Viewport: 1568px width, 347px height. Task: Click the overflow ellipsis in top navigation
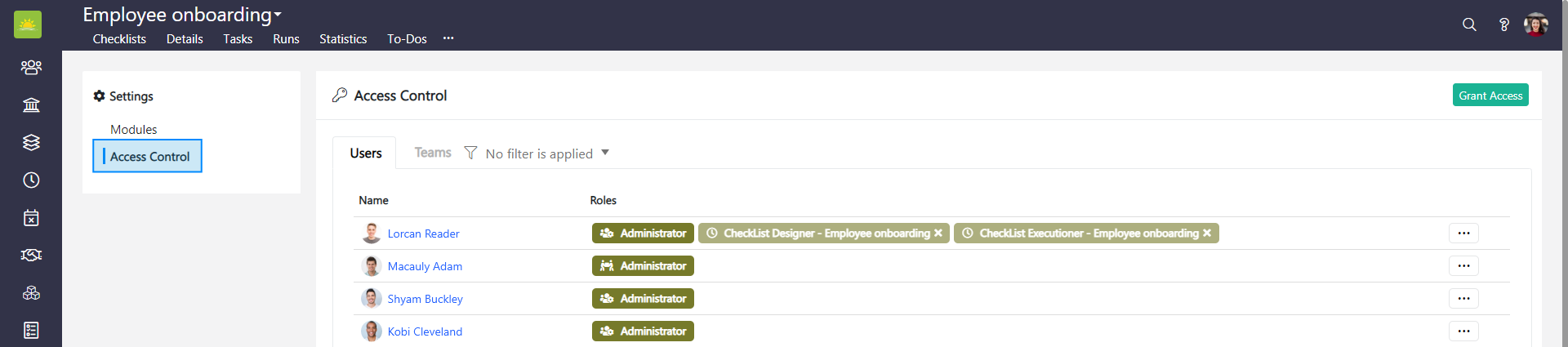pos(448,38)
